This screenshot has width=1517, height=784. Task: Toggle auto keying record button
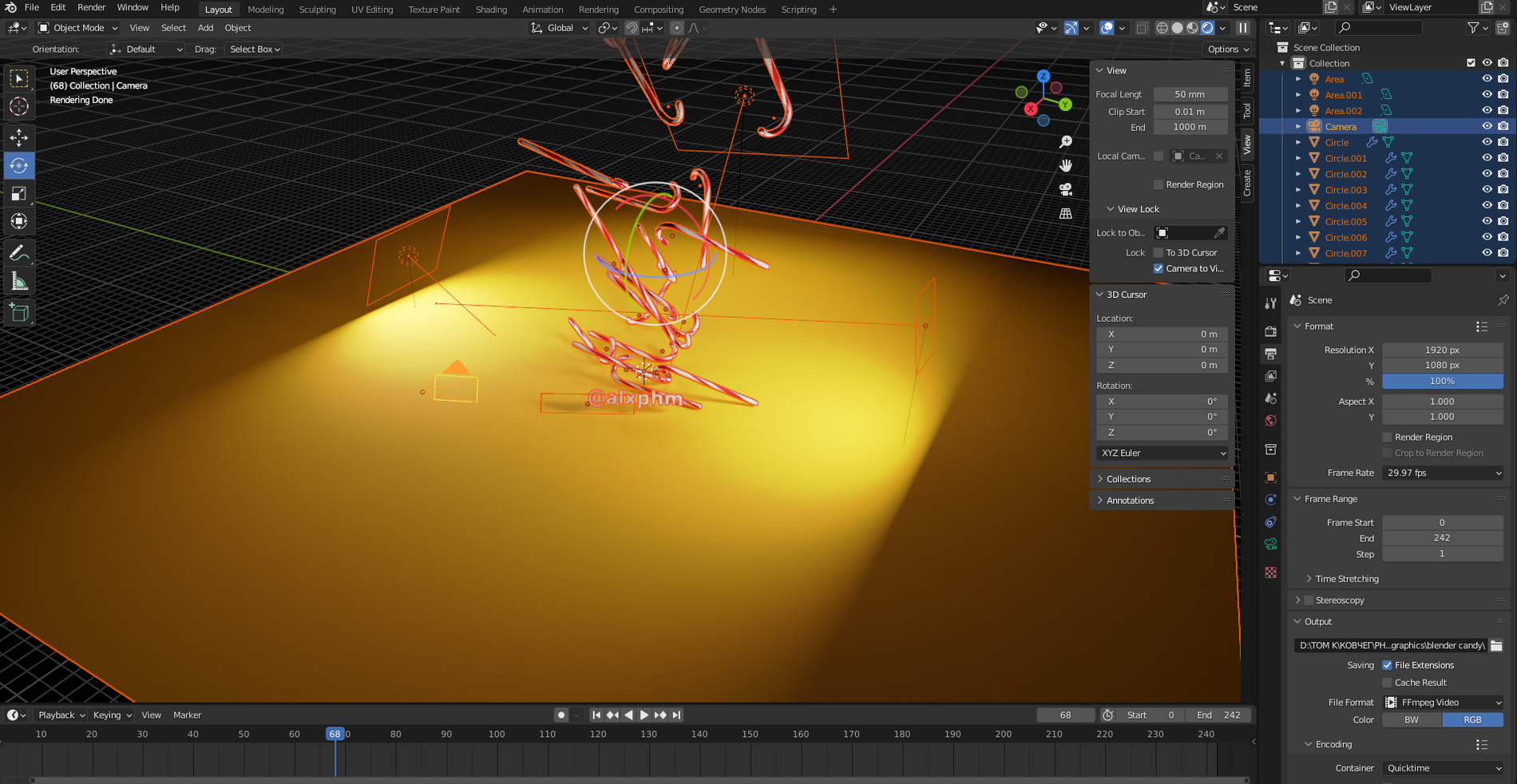coord(561,715)
